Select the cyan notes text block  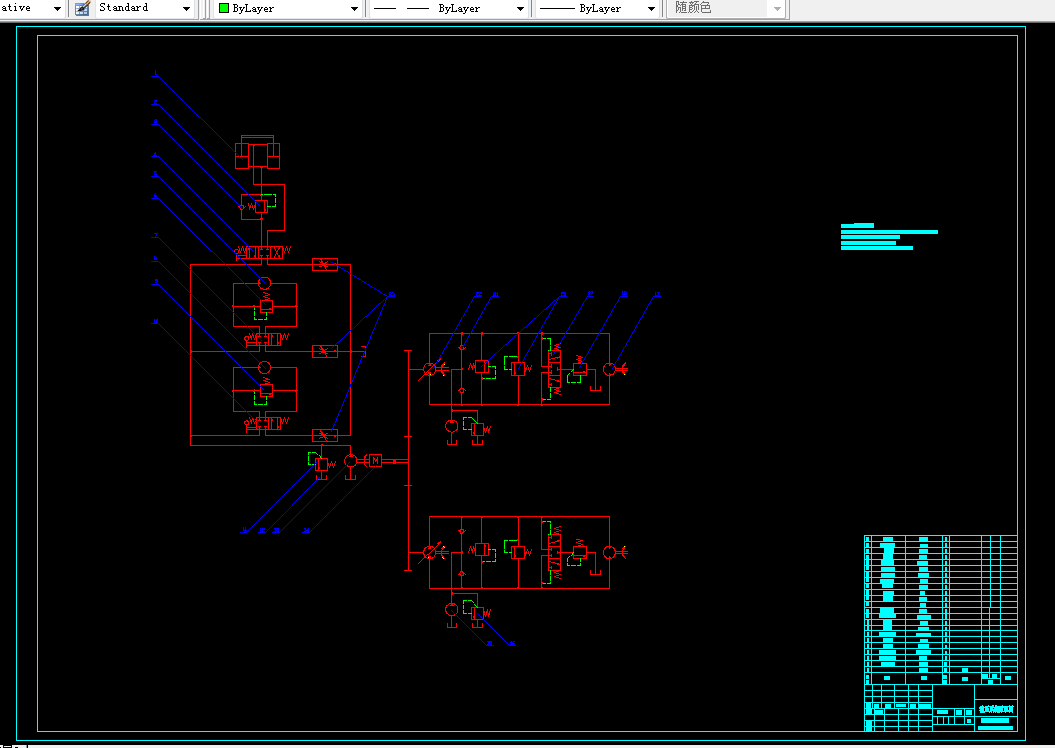pyautogui.click(x=889, y=237)
